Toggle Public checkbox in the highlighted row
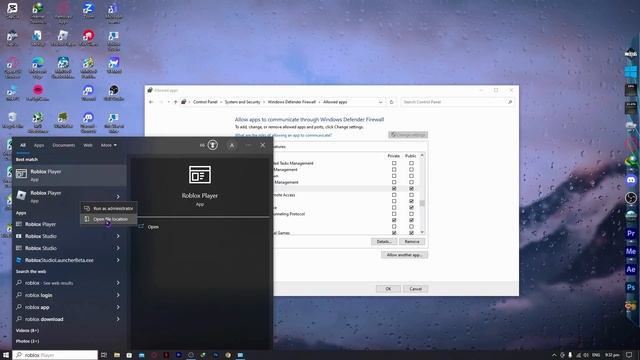 pos(411,189)
